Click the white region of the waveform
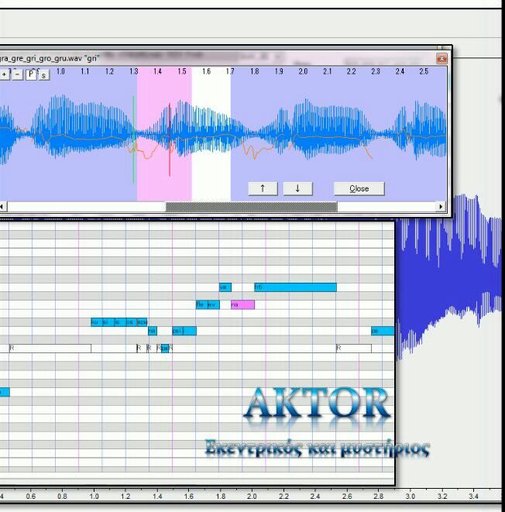The width and height of the screenshot is (505, 512). click(x=211, y=133)
